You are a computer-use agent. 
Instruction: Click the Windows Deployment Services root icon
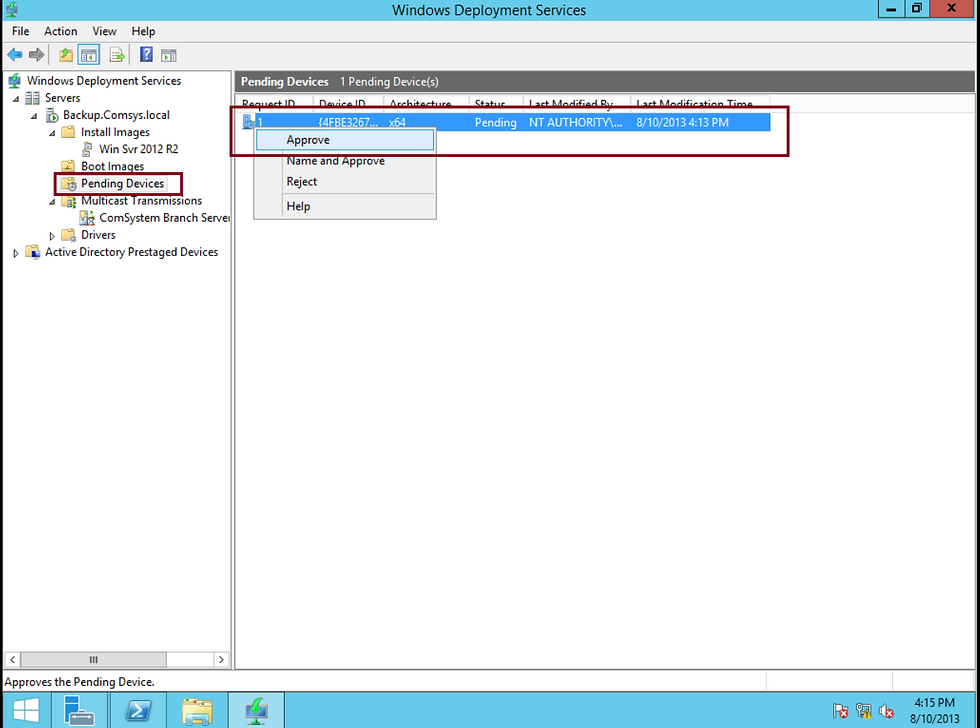[x=14, y=81]
